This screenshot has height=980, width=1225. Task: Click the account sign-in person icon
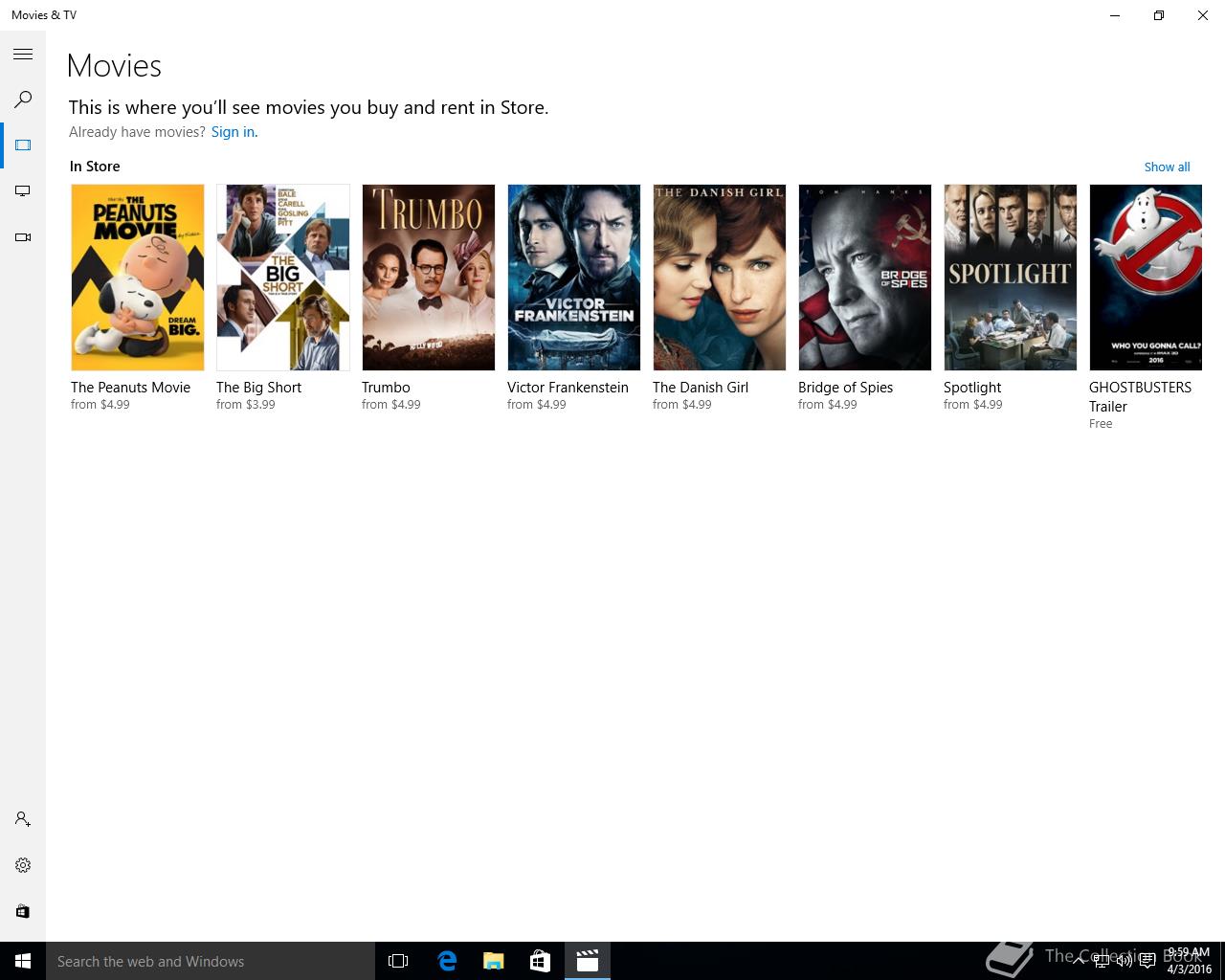pyautogui.click(x=23, y=819)
